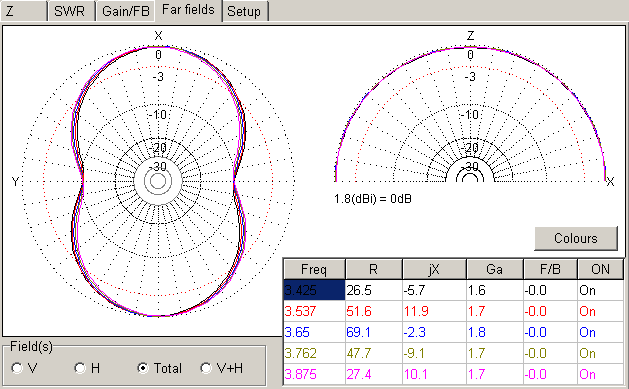Select the H field radio button
Image resolution: width=629 pixels, height=389 pixels.
tap(87, 368)
